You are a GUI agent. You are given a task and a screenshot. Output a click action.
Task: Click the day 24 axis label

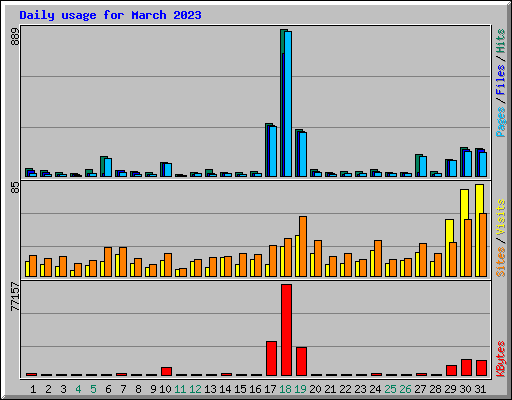pyautogui.click(x=375, y=389)
